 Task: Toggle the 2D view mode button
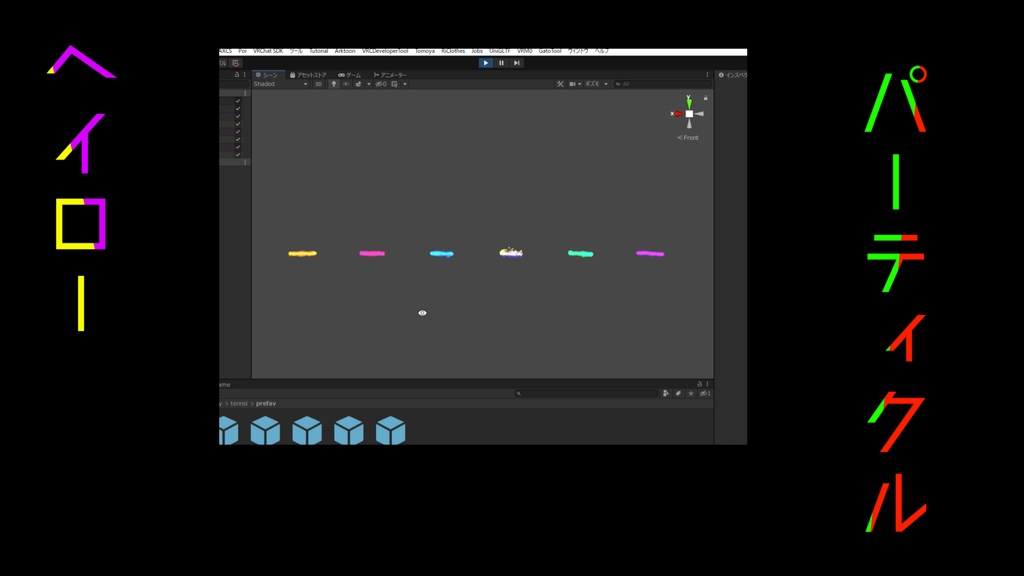pyautogui.click(x=318, y=84)
